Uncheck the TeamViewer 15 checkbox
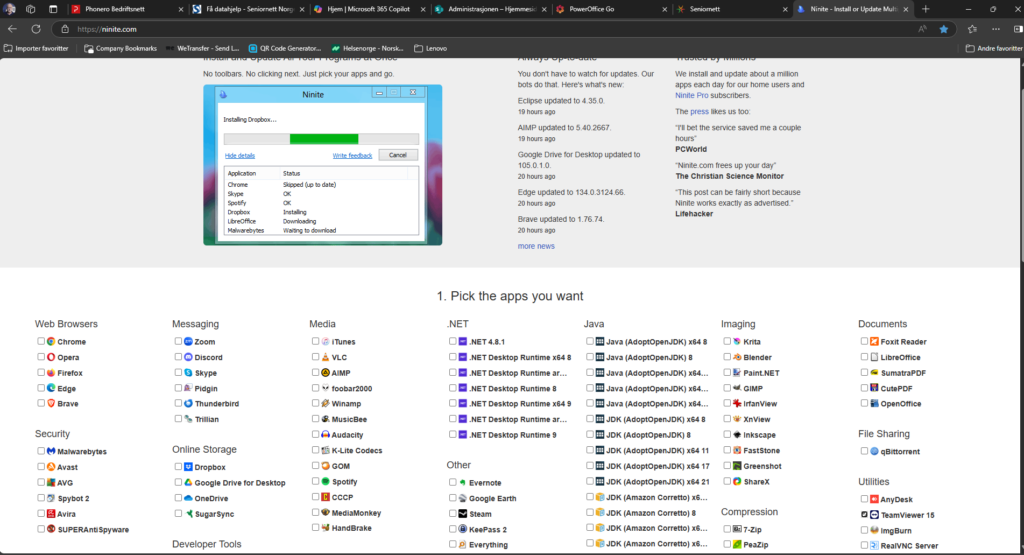The height and width of the screenshot is (555, 1024). [x=864, y=515]
